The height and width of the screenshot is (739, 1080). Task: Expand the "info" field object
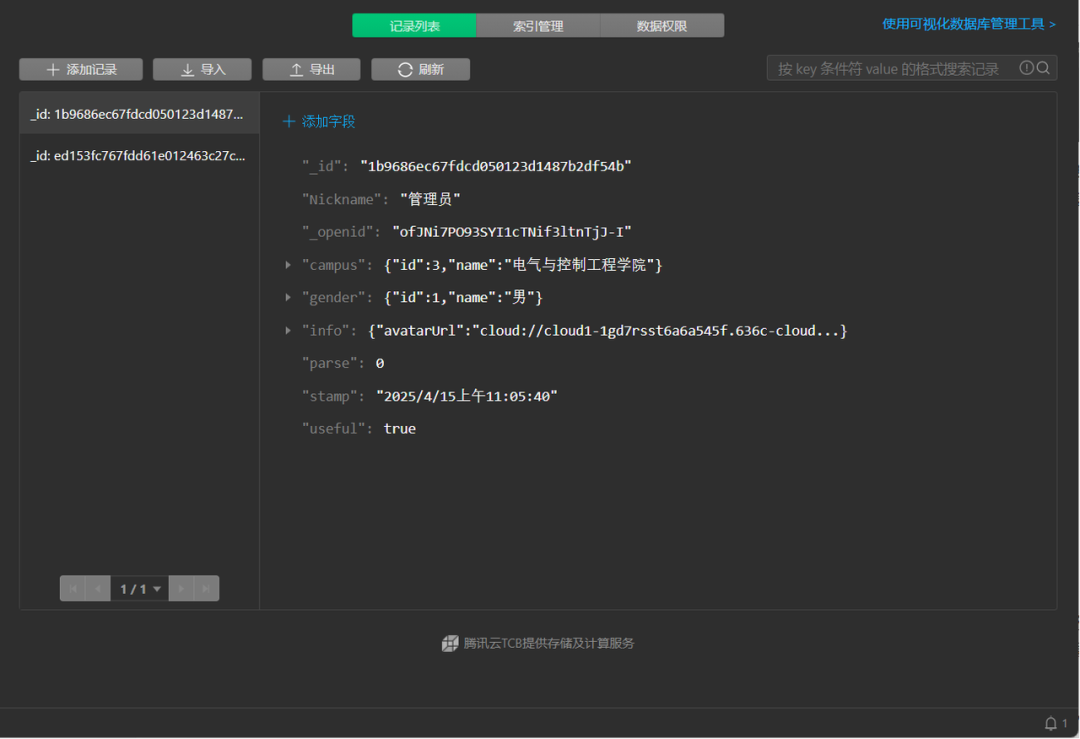pyautogui.click(x=289, y=330)
